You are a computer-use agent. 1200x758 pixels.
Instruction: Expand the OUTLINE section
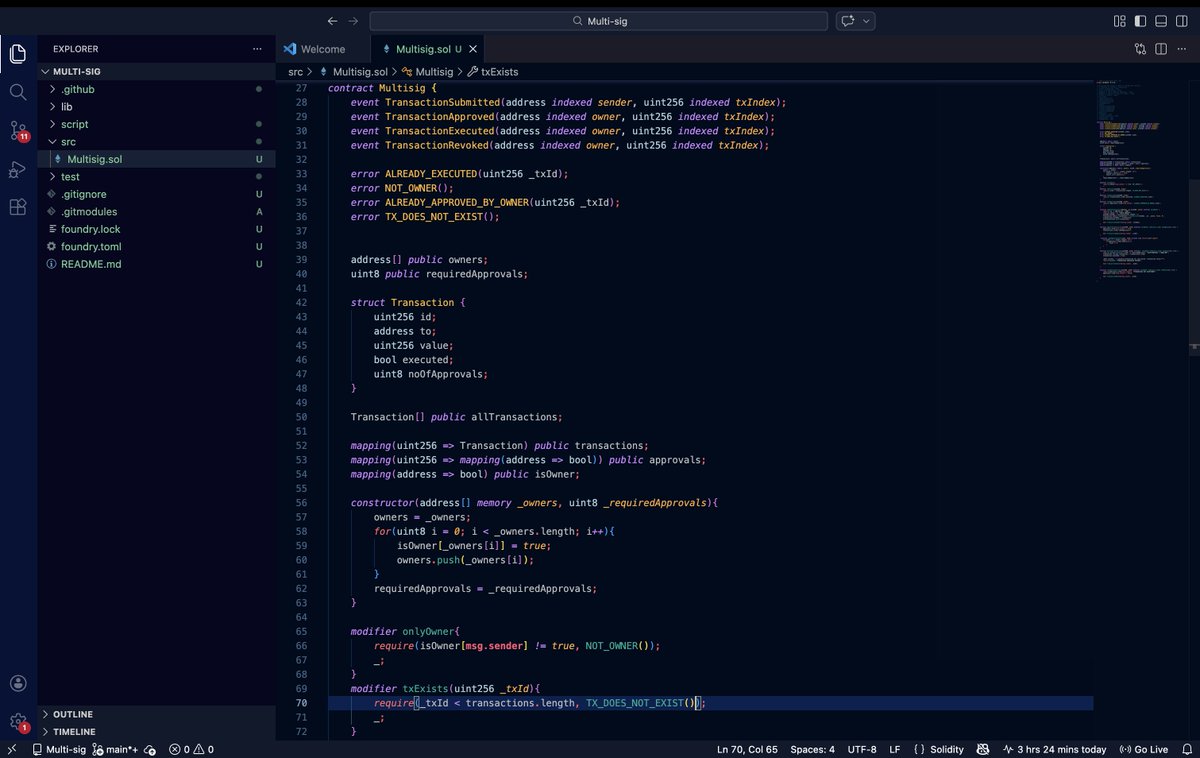156,714
